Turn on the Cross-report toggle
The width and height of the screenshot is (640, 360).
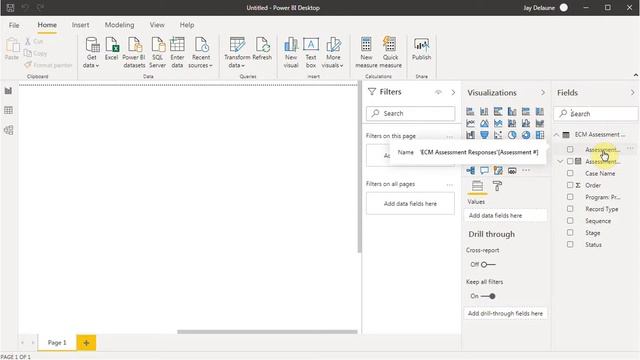click(x=488, y=264)
